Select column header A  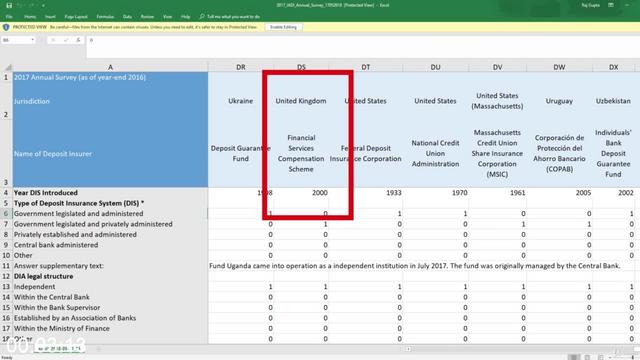(110, 67)
